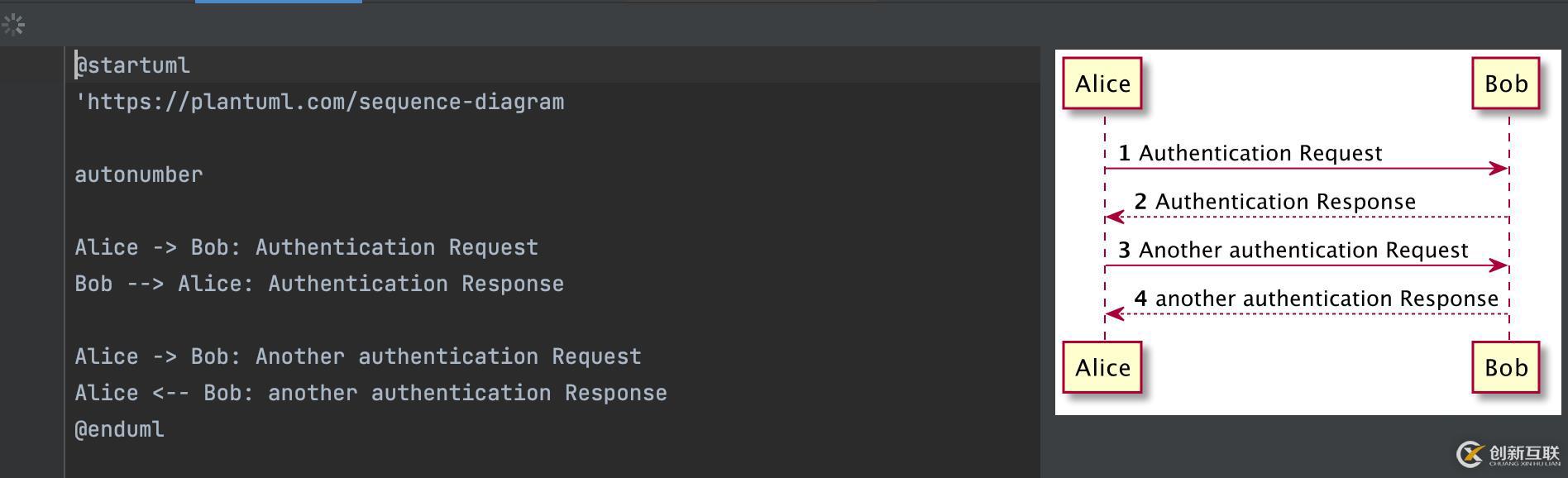Select the autonumber keyword in the editor
Viewport: 1568px width, 478px height.
pyautogui.click(x=138, y=174)
